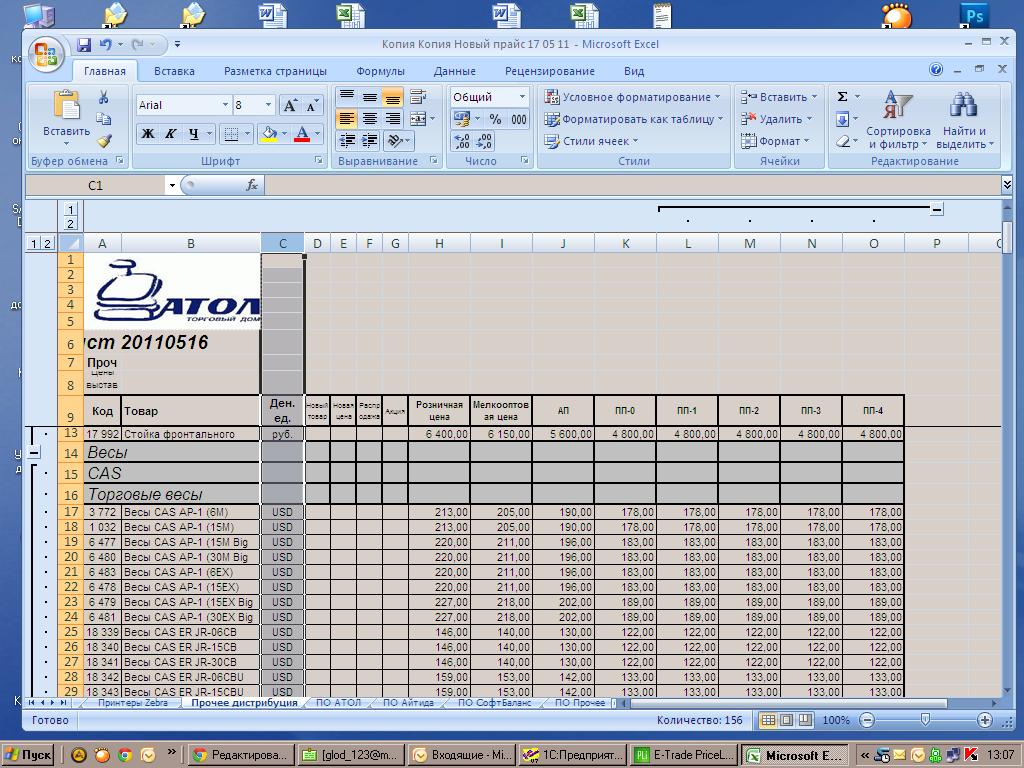Open the Вставка ribbon tab

click(174, 71)
